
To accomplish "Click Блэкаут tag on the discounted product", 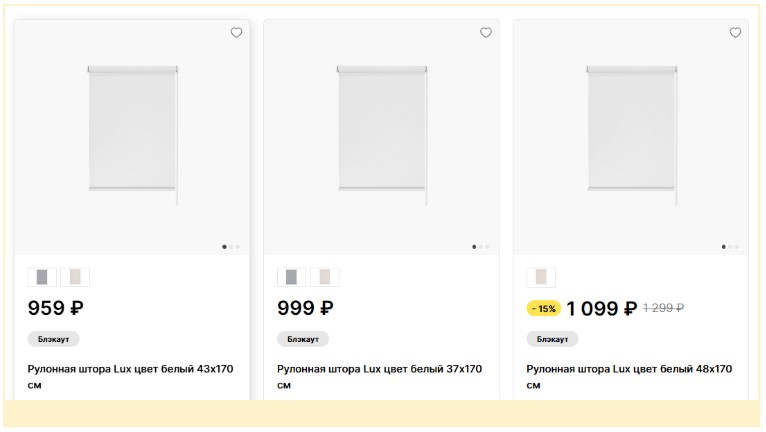I will point(552,339).
